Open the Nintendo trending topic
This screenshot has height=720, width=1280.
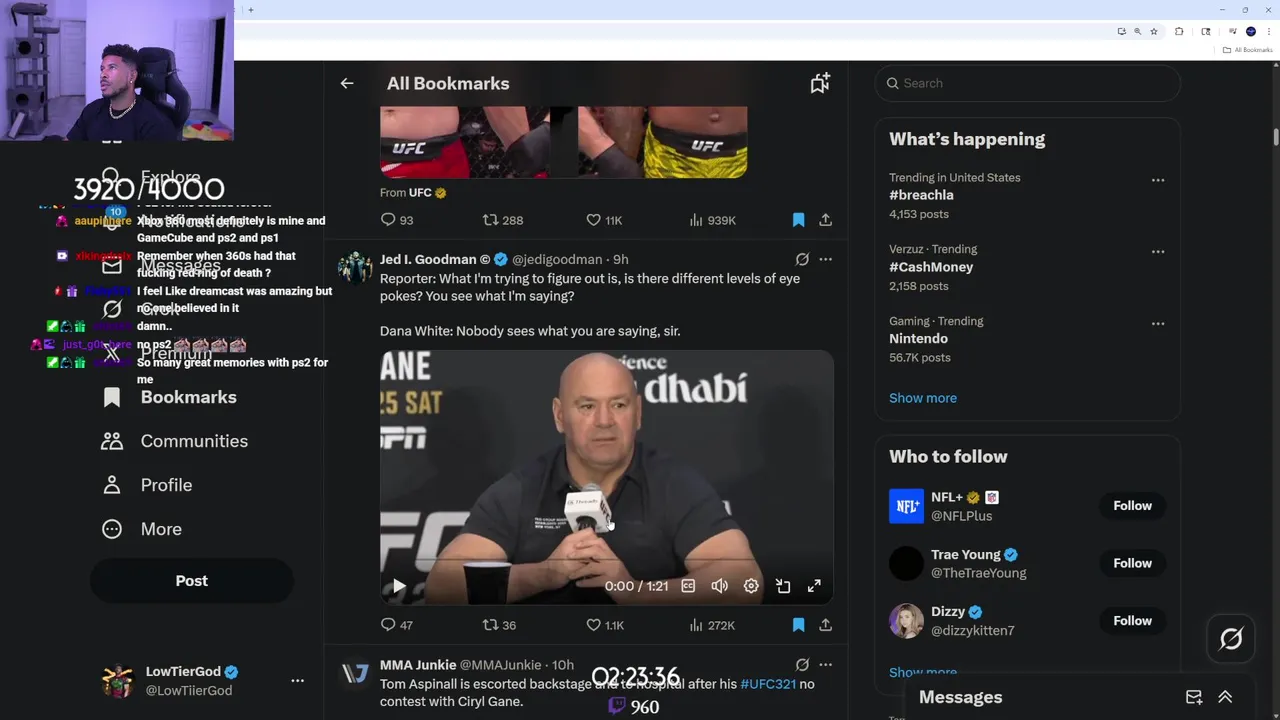point(918,339)
